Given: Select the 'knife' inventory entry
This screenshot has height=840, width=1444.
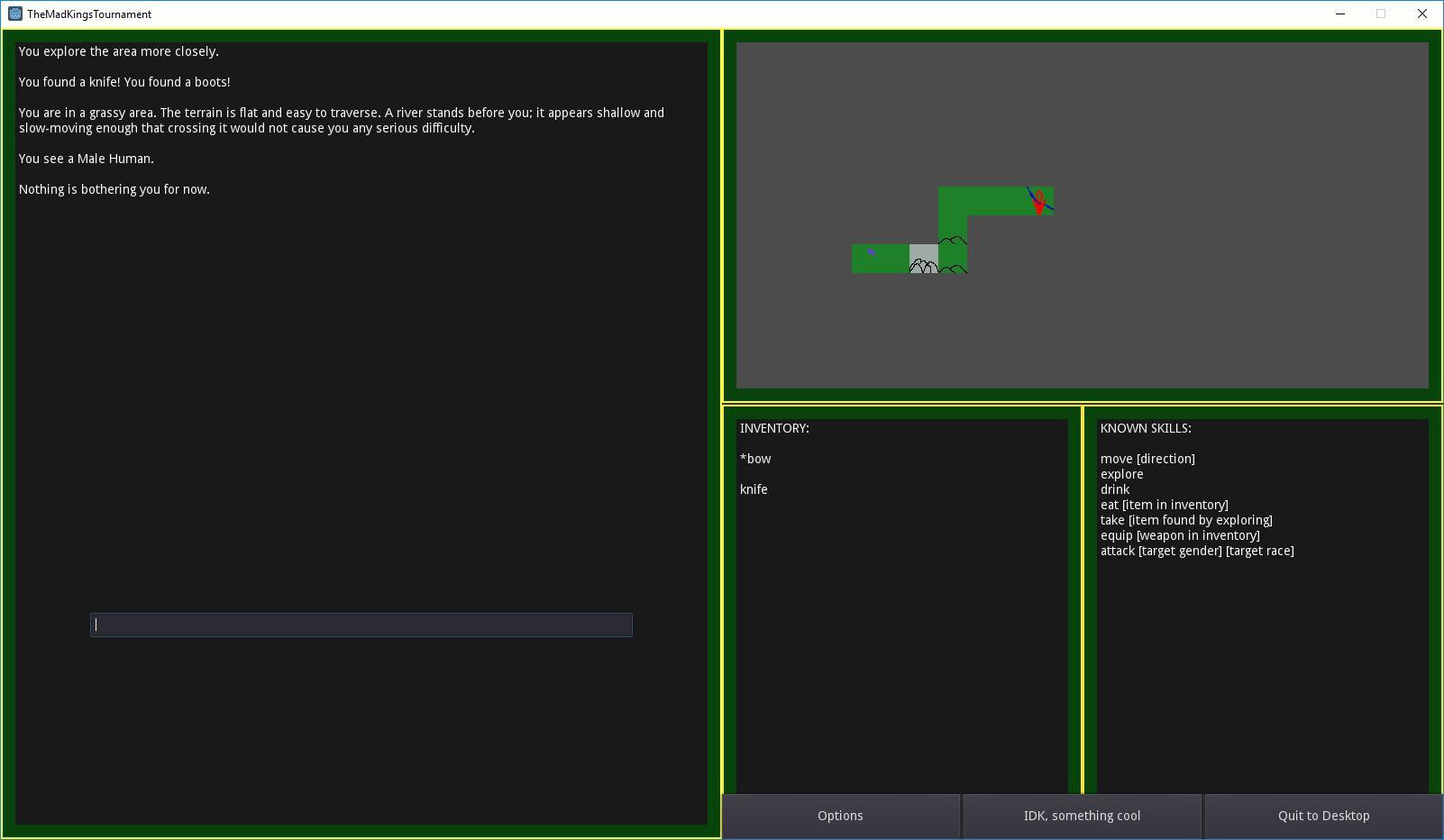Looking at the screenshot, I should point(754,489).
